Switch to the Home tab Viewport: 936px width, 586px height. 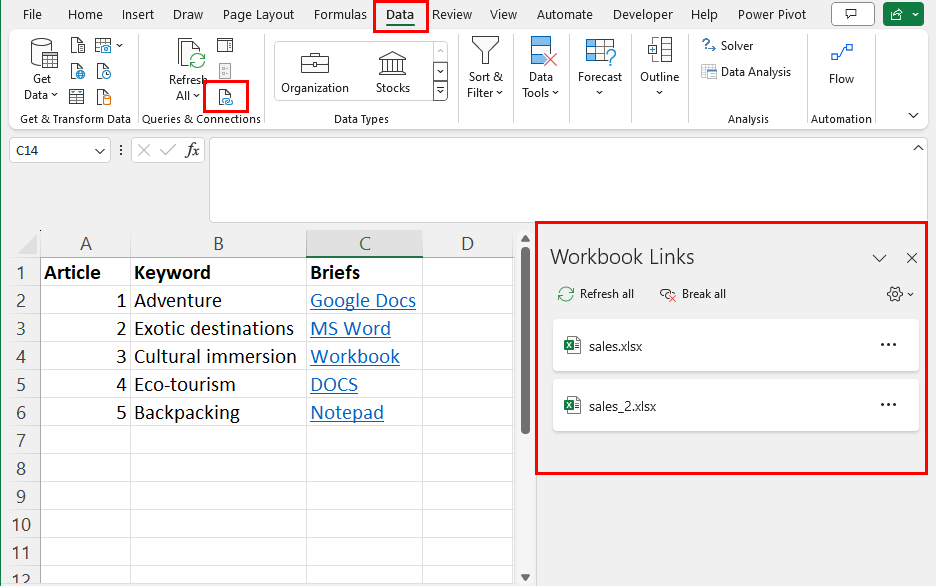click(x=85, y=14)
